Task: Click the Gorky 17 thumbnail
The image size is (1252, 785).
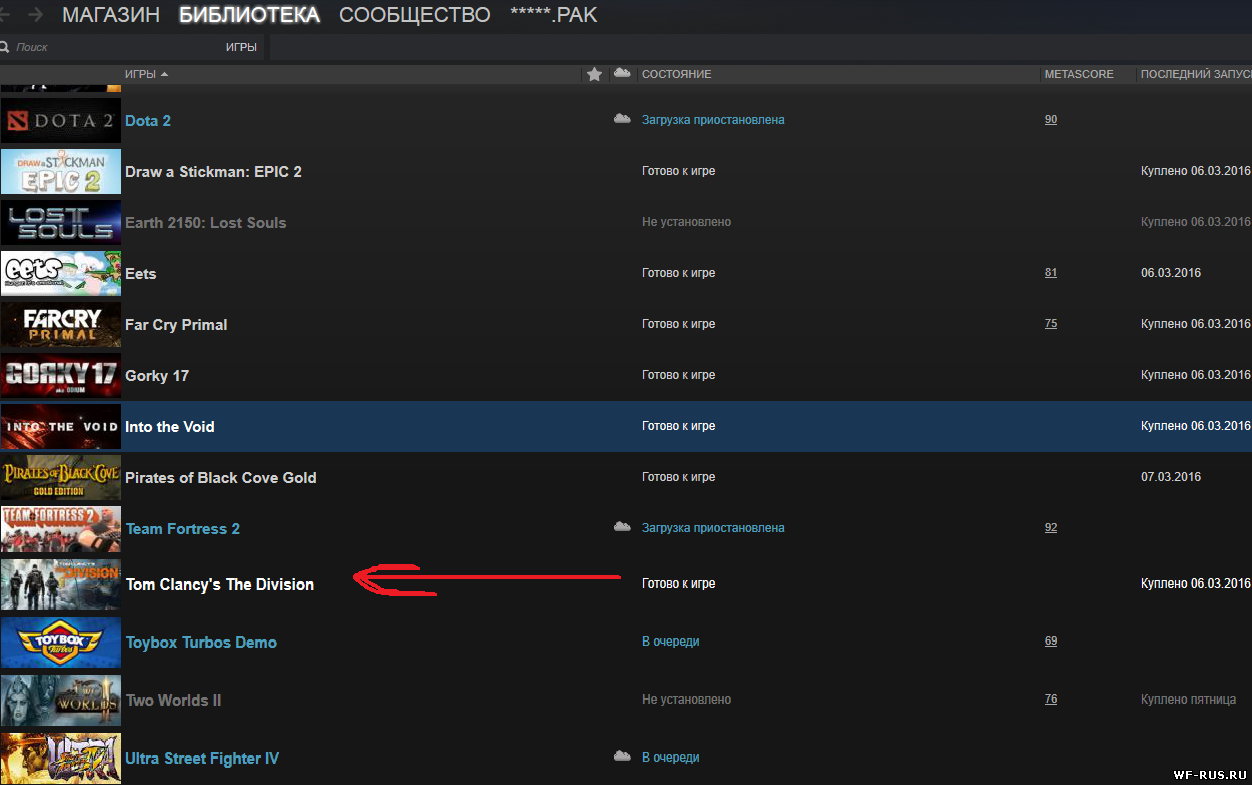Action: [x=61, y=375]
